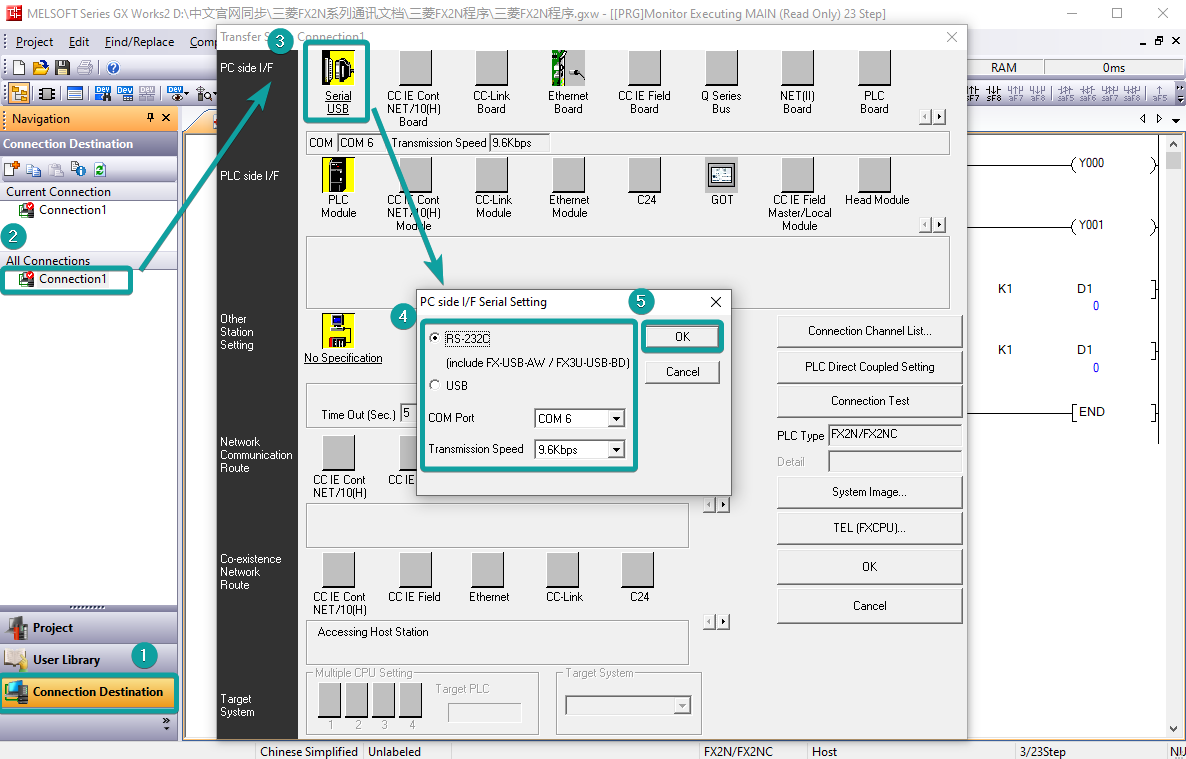
Task: Cancel the PC side I/F Serial Setting dialog
Action: [x=682, y=372]
